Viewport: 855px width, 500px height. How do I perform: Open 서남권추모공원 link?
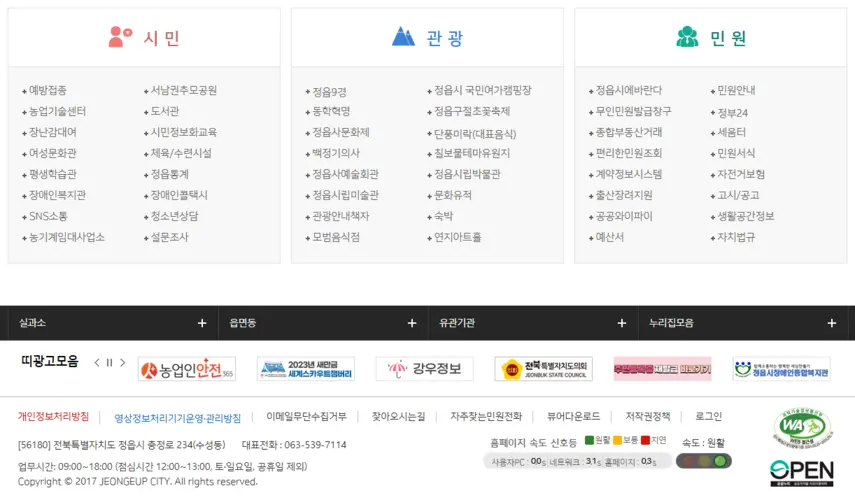[x=184, y=91]
